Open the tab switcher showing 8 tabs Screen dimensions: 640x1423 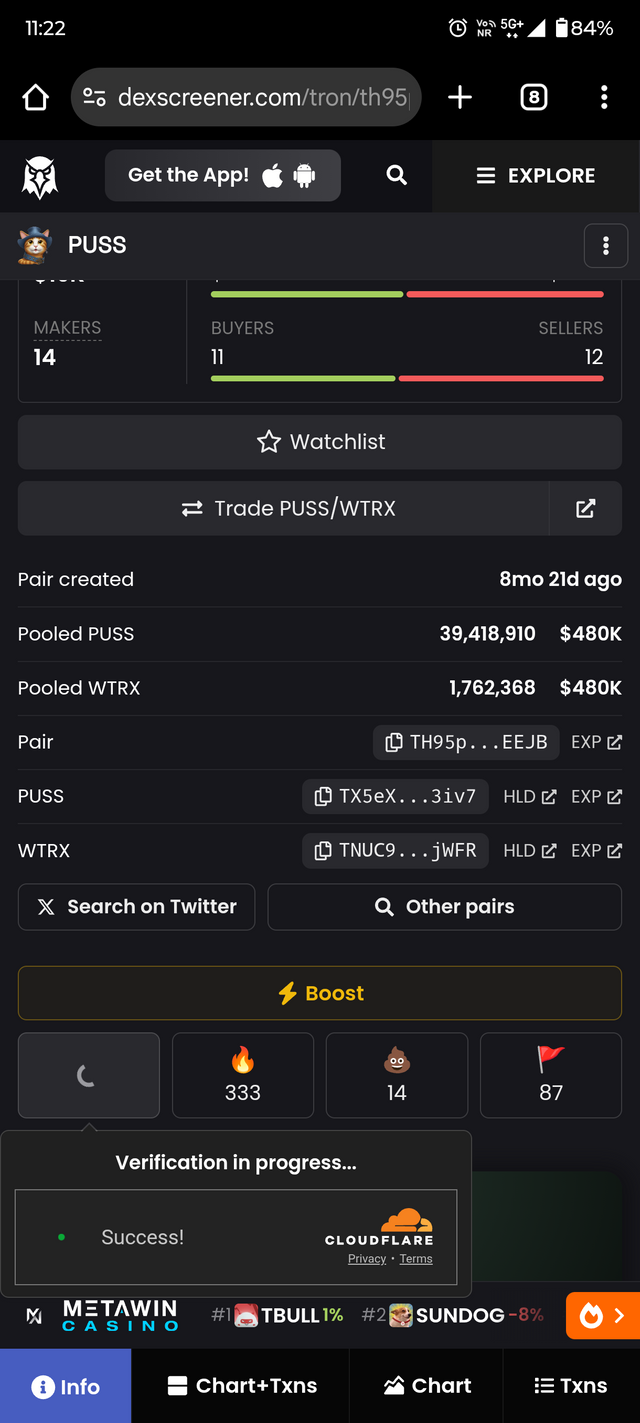534,97
